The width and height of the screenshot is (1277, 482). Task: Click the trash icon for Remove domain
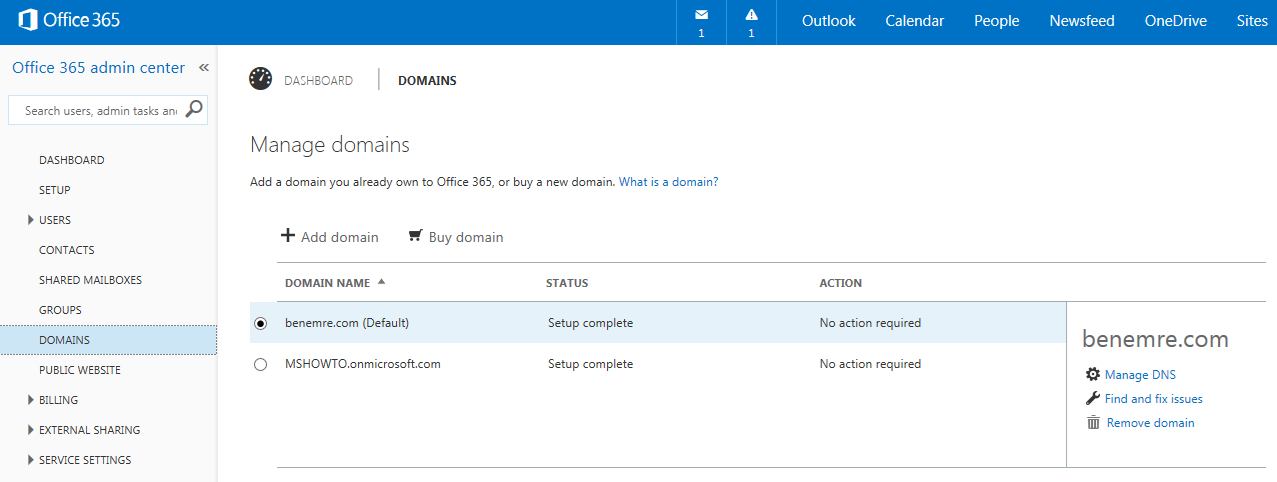tap(1093, 422)
